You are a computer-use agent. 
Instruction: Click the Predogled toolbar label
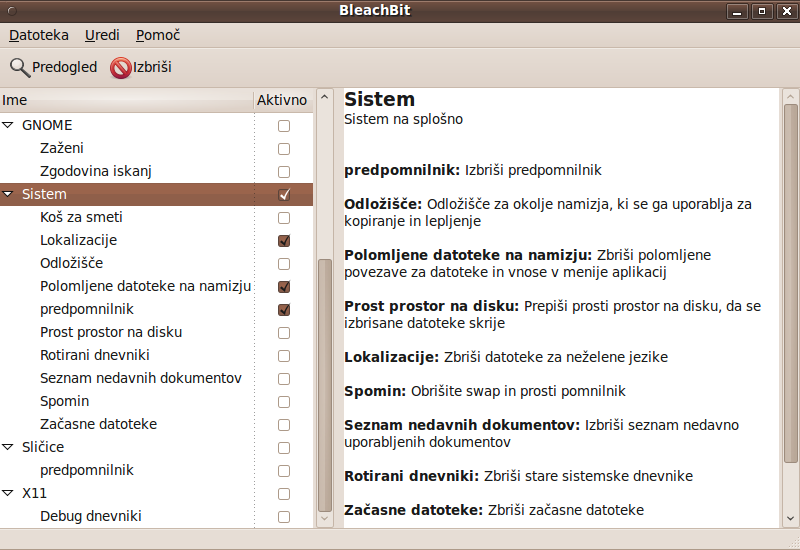[x=64, y=67]
